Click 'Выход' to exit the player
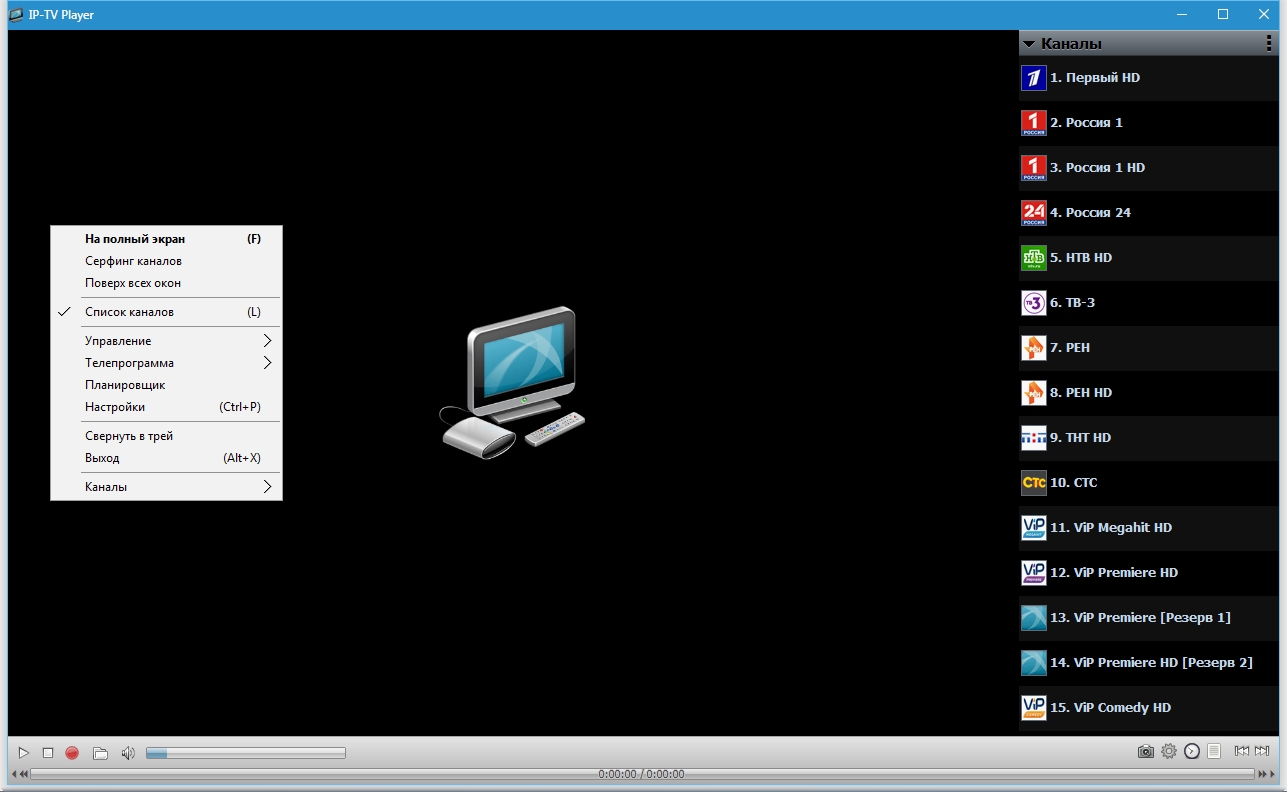This screenshot has height=792, width=1287. (x=102, y=458)
